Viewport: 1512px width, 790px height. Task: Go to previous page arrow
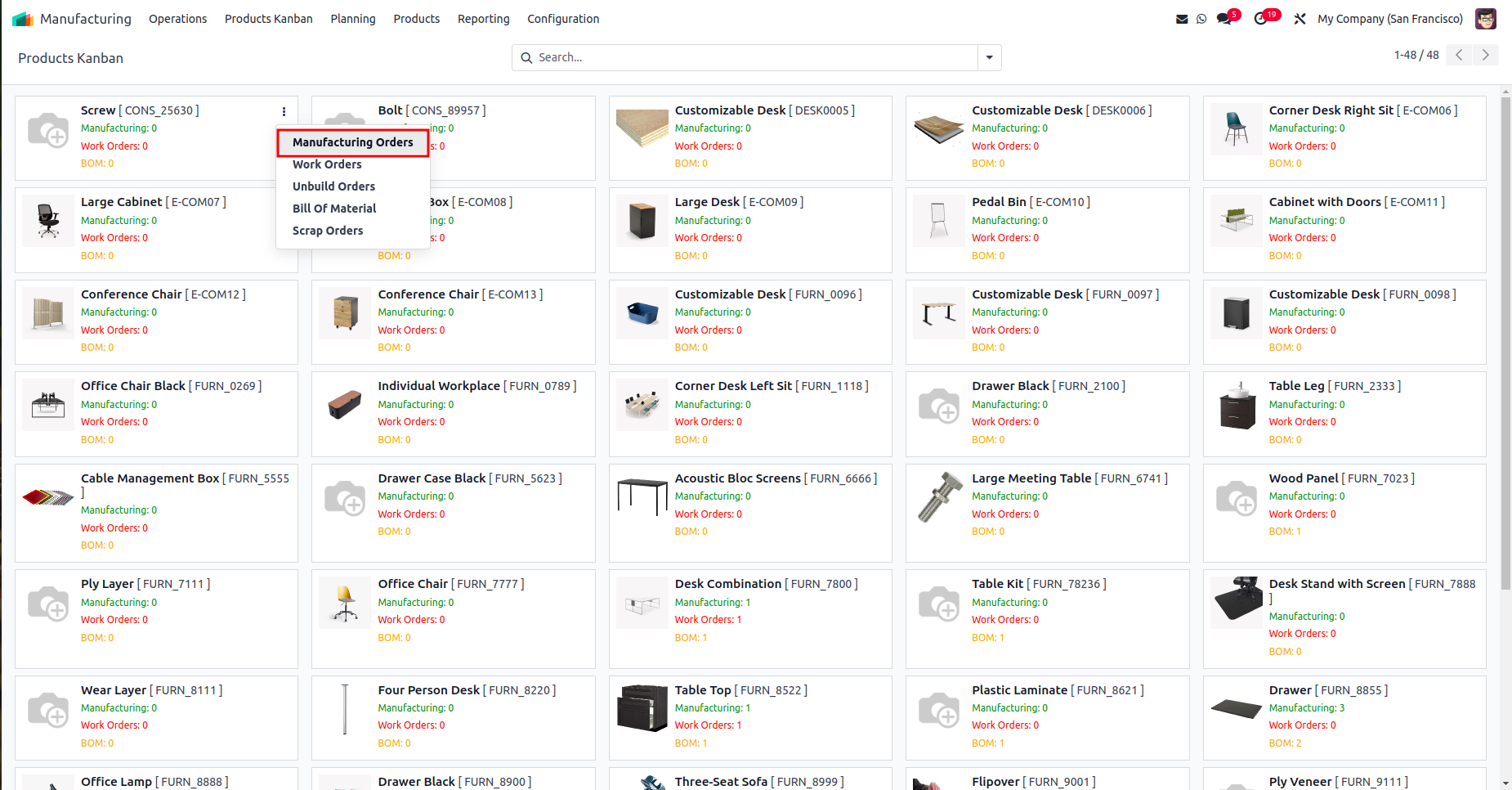click(x=1459, y=55)
